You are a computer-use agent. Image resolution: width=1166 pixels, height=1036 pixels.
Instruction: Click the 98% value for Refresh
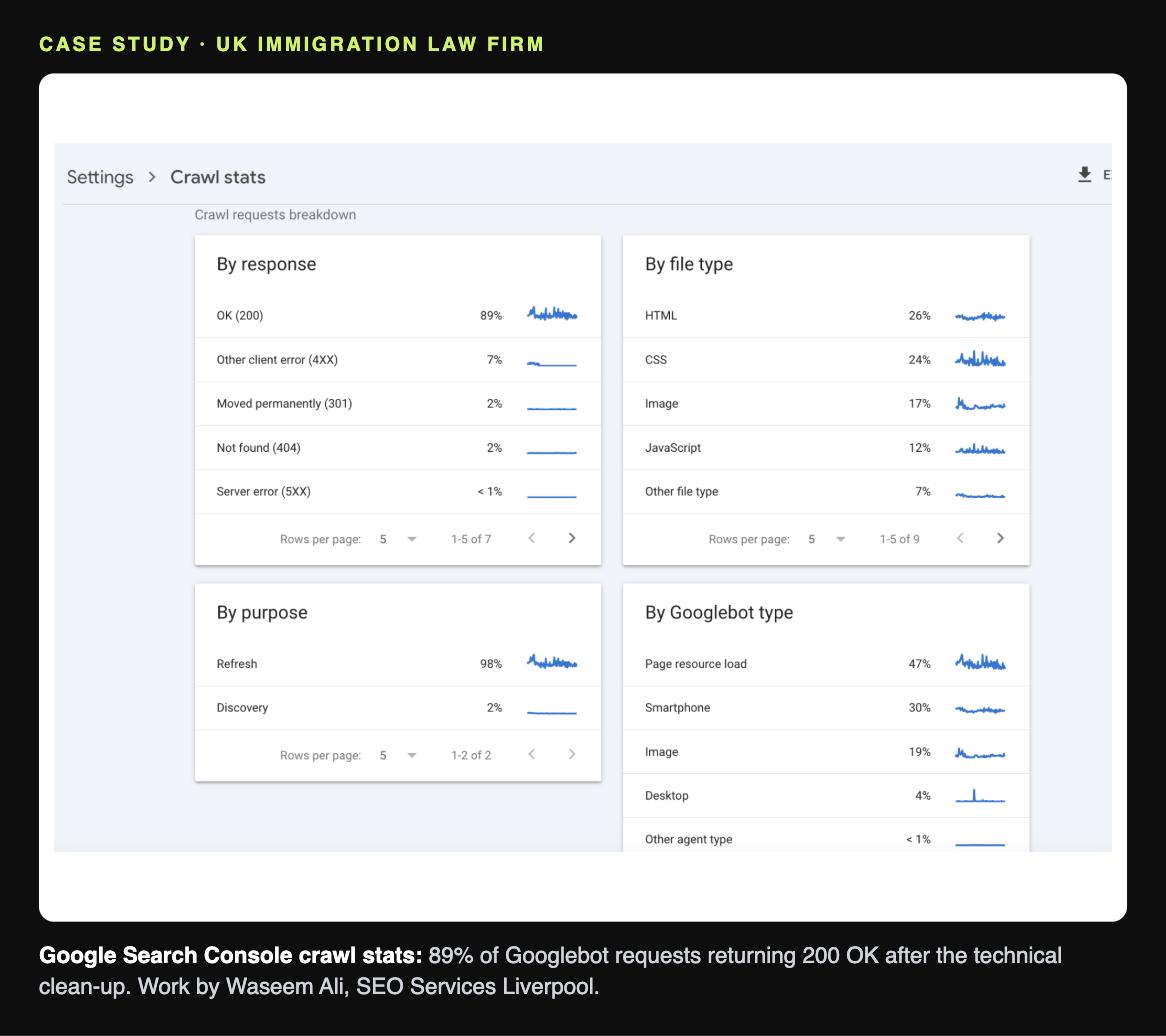(x=491, y=664)
